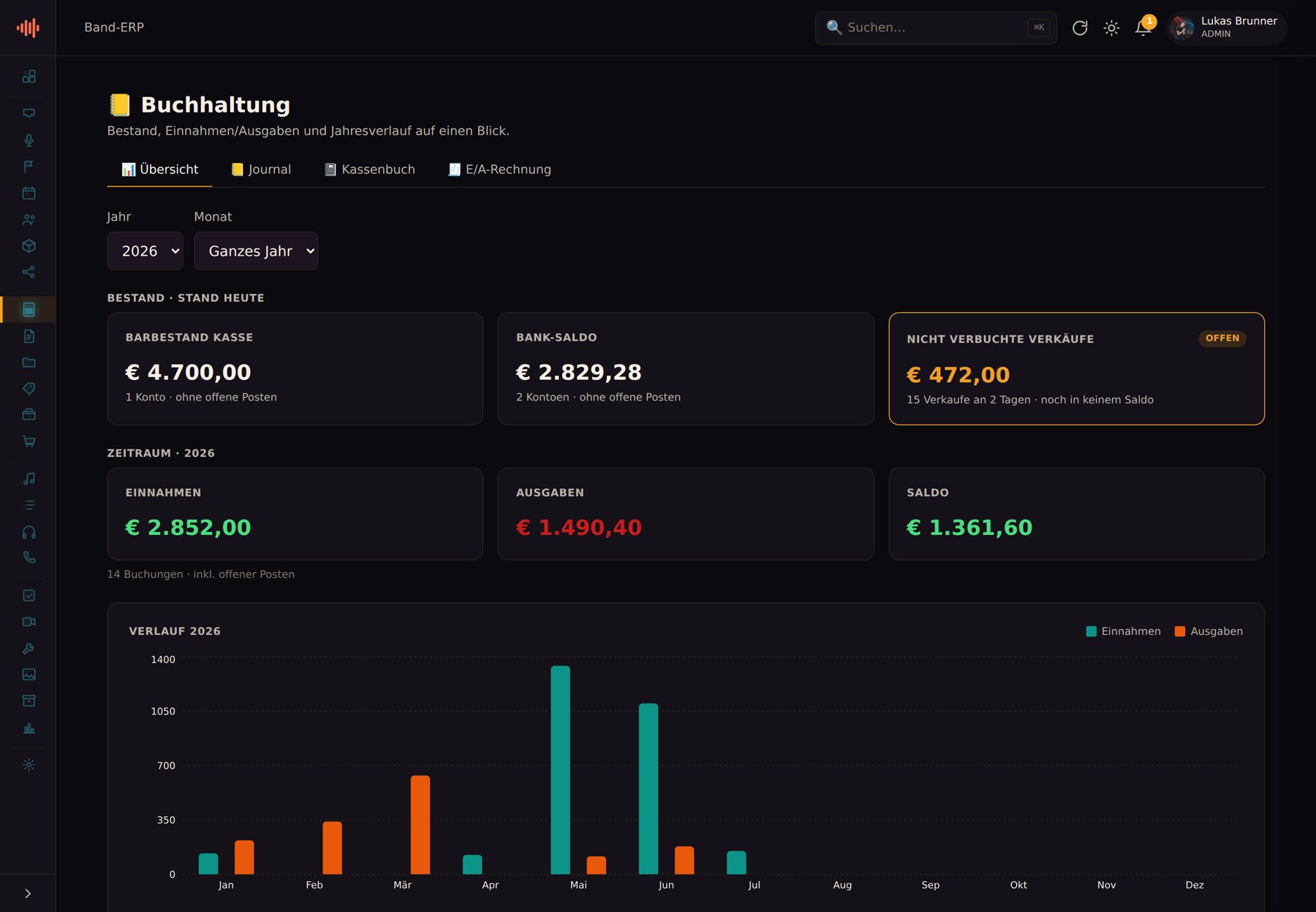The height and width of the screenshot is (912, 1316).
Task: Open settings gear in sidebar
Action: pos(29,764)
